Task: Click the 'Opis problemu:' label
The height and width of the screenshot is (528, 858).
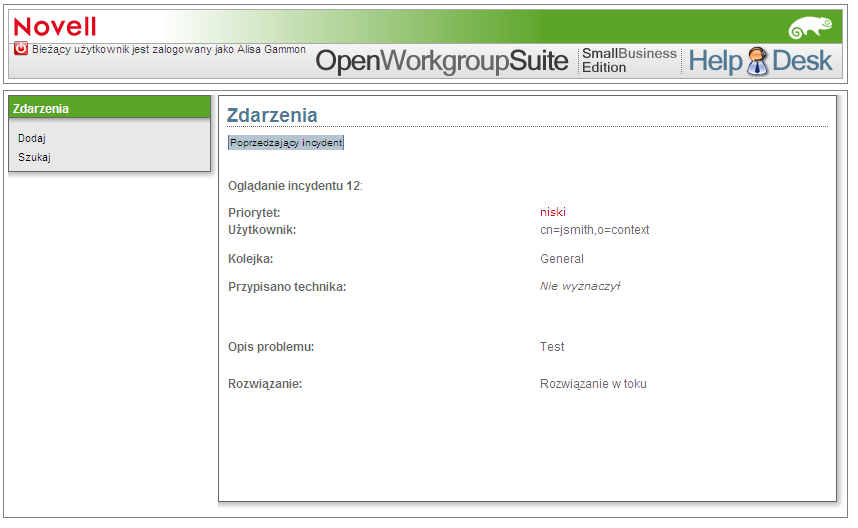Action: [x=271, y=347]
